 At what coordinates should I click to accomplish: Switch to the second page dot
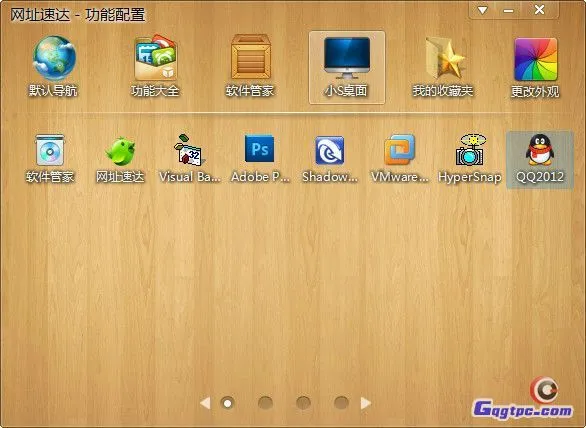265,403
